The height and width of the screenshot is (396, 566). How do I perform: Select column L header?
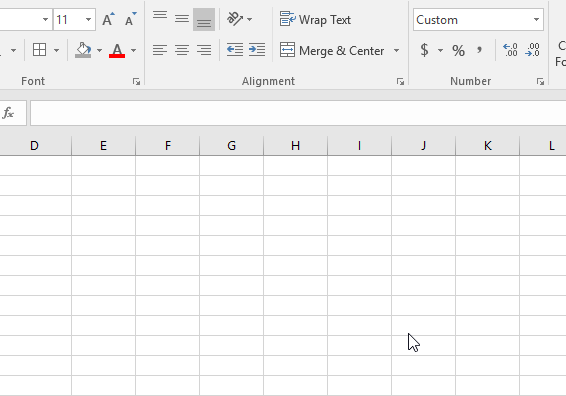(x=543, y=146)
